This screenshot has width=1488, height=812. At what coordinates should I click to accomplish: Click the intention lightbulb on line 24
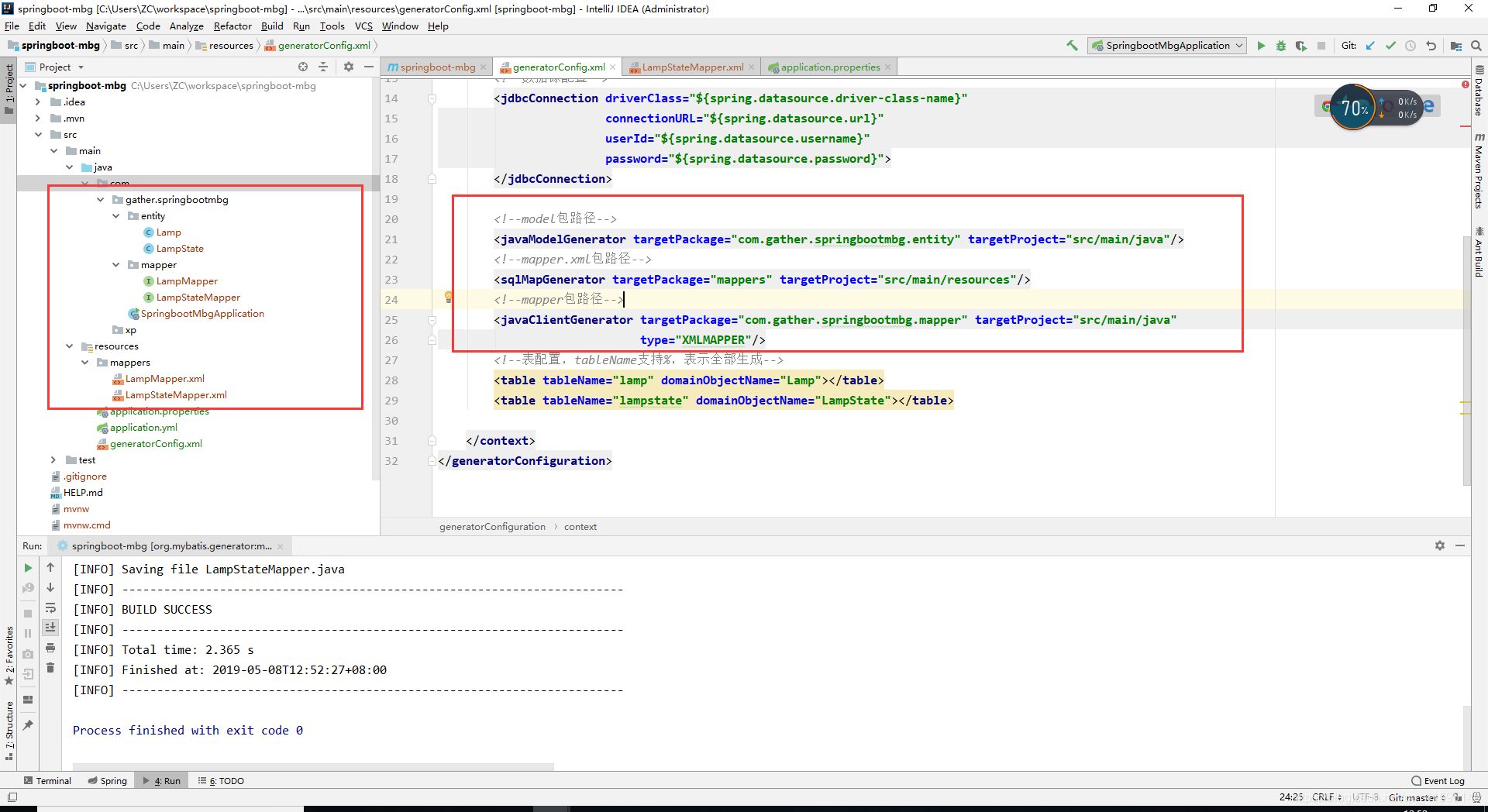pyautogui.click(x=448, y=298)
